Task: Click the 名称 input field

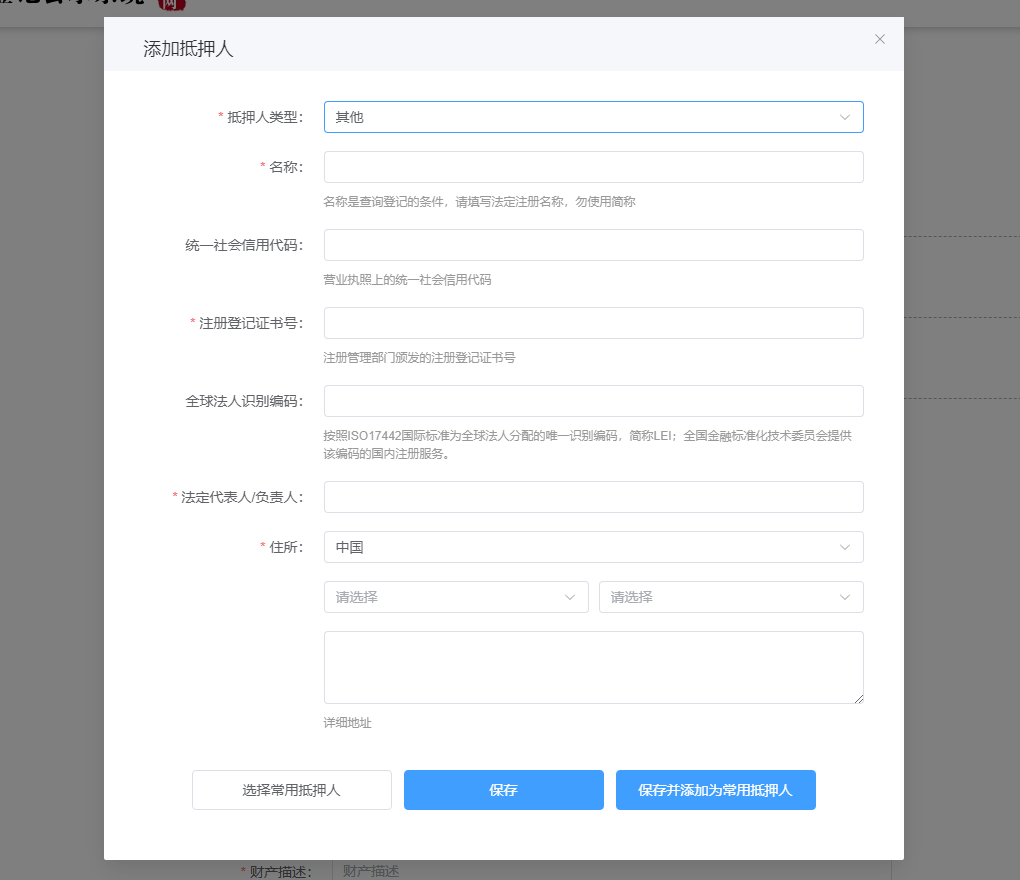Action: click(x=593, y=167)
